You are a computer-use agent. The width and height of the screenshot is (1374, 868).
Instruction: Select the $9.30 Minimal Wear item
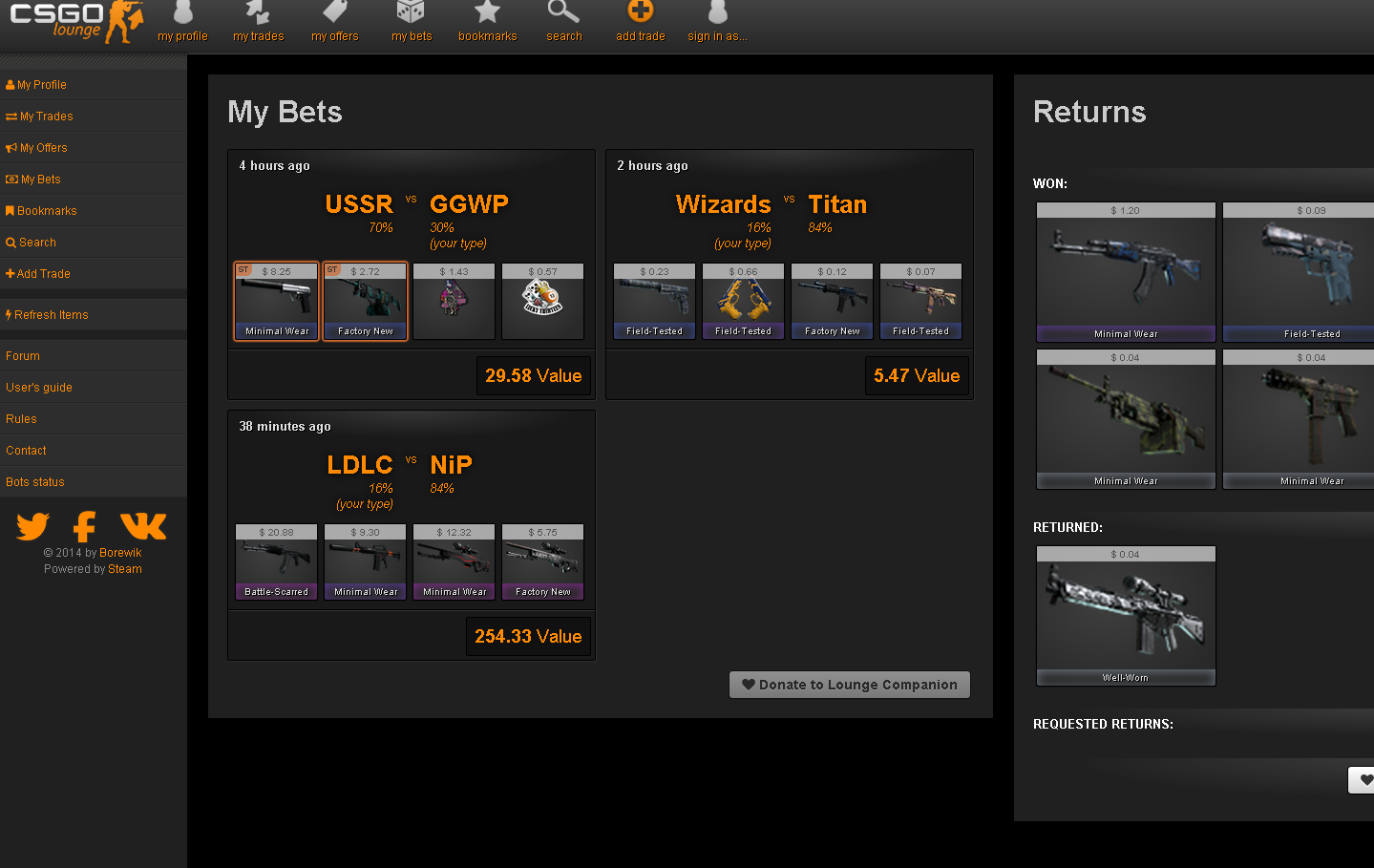click(366, 561)
